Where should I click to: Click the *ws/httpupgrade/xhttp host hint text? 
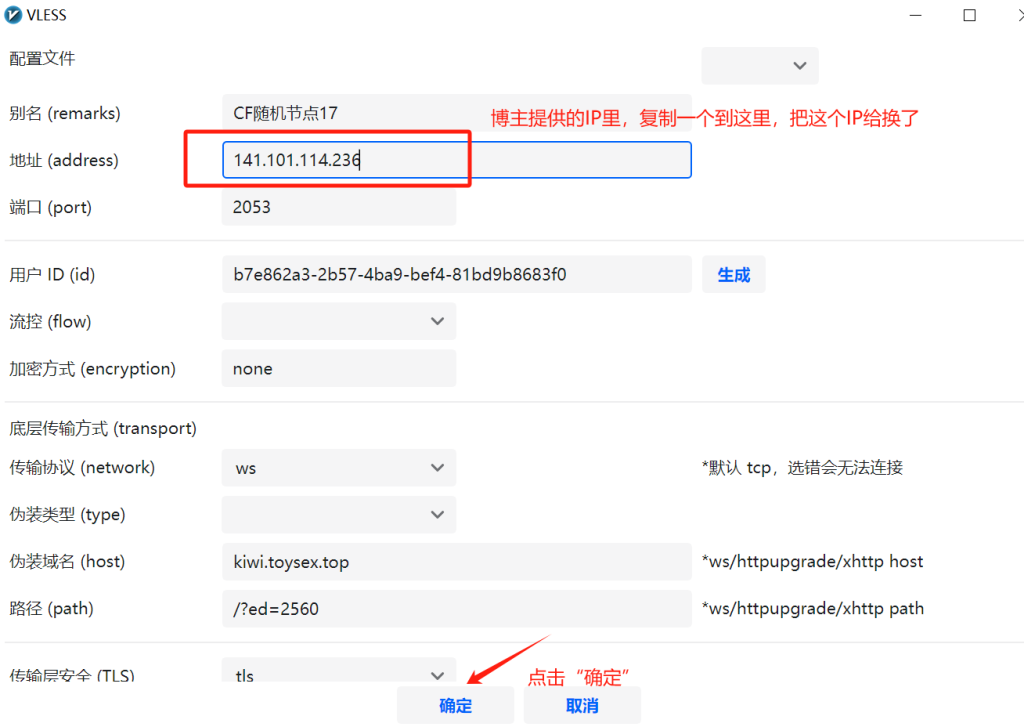tap(812, 562)
